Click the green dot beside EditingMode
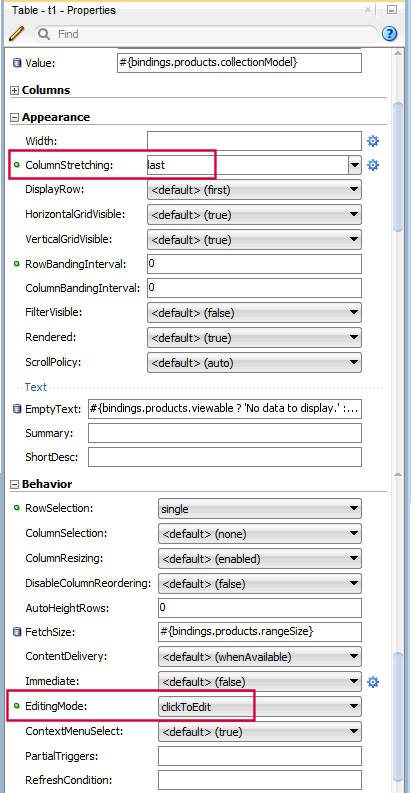This screenshot has width=413, height=793. point(16,706)
